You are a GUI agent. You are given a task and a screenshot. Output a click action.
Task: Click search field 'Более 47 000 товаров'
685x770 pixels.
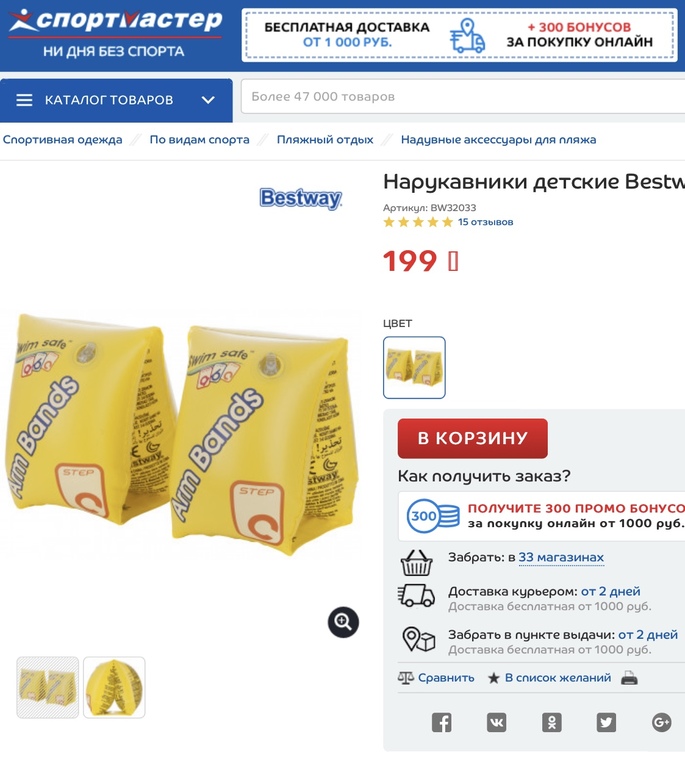coord(463,97)
